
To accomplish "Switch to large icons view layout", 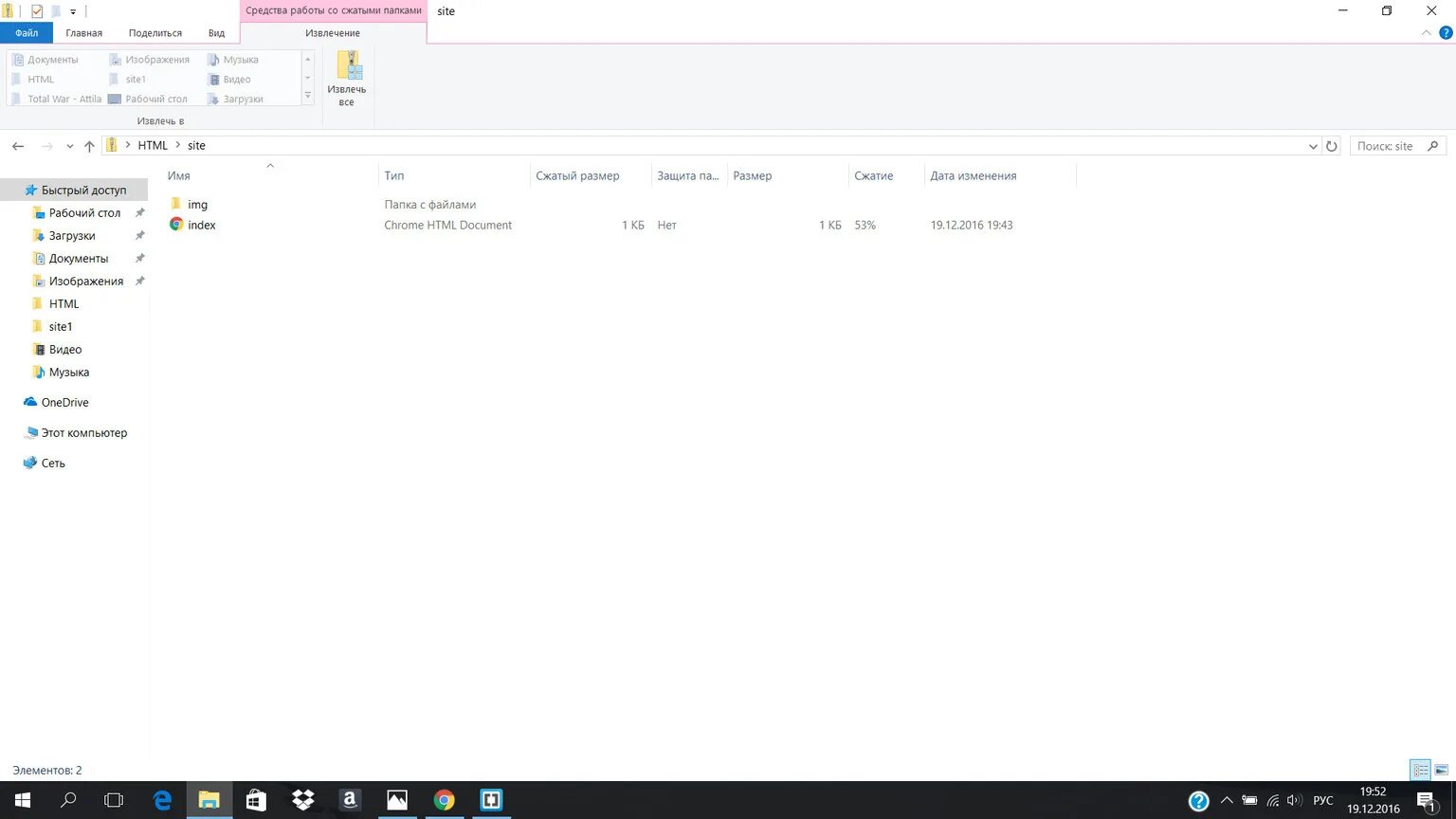I will 1441,770.
